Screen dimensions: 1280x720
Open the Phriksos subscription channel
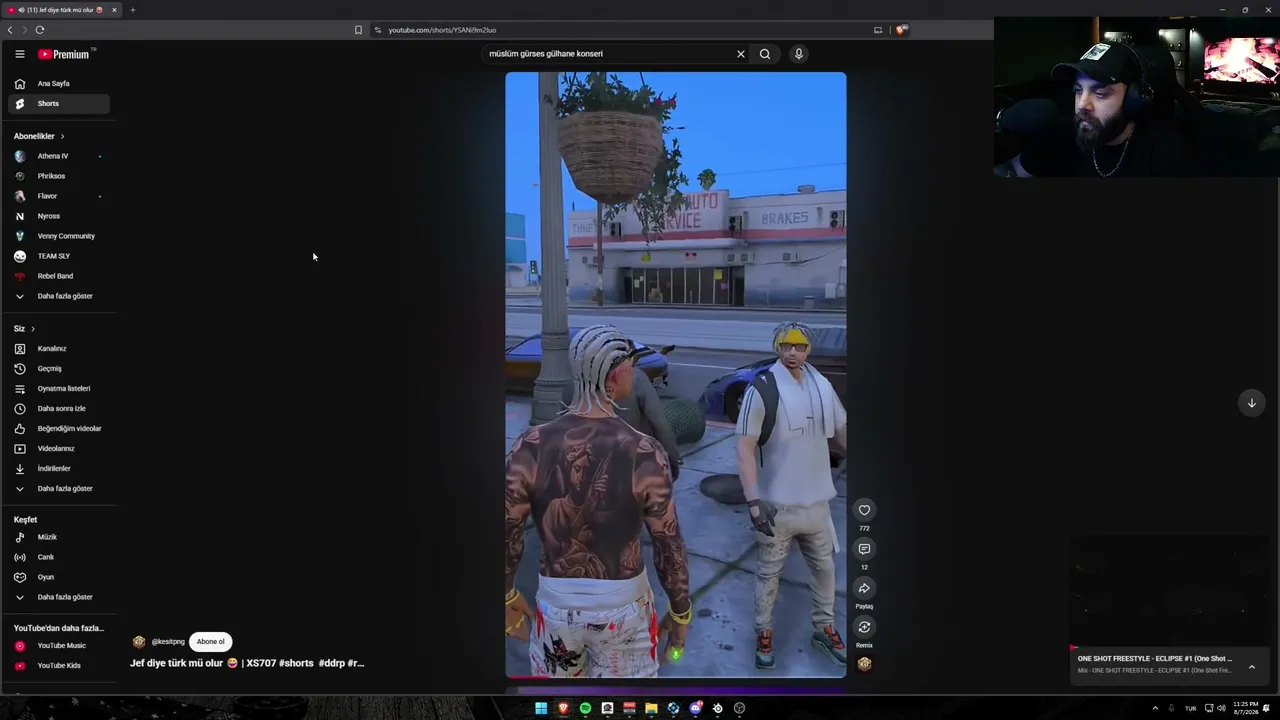pyautogui.click(x=59, y=176)
